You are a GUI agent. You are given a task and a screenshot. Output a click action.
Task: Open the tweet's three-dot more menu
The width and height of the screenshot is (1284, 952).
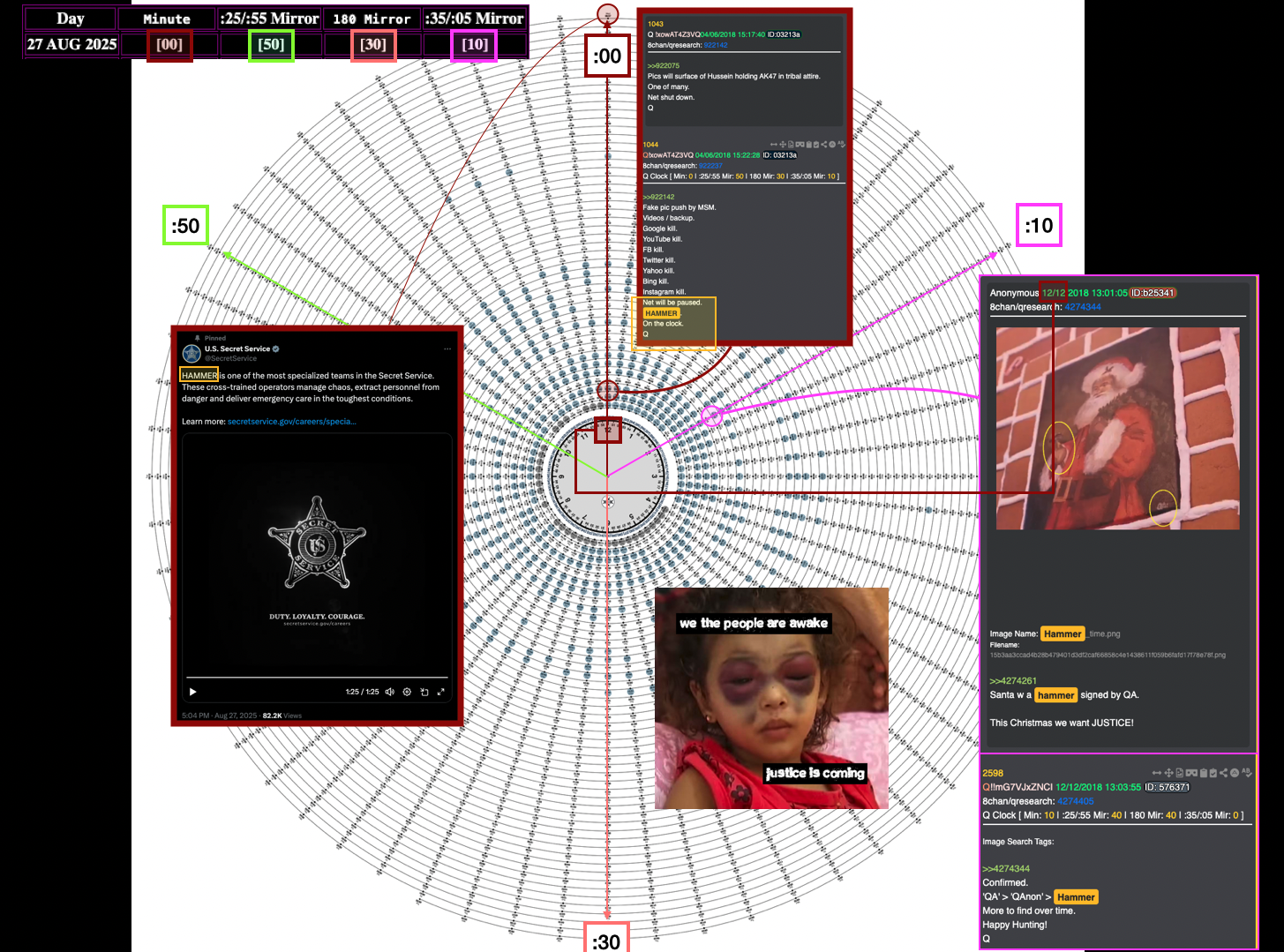coord(447,349)
